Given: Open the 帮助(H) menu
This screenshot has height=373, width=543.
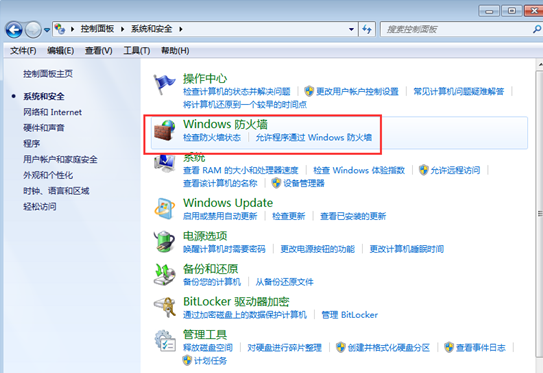Looking at the screenshot, I should [x=175, y=51].
